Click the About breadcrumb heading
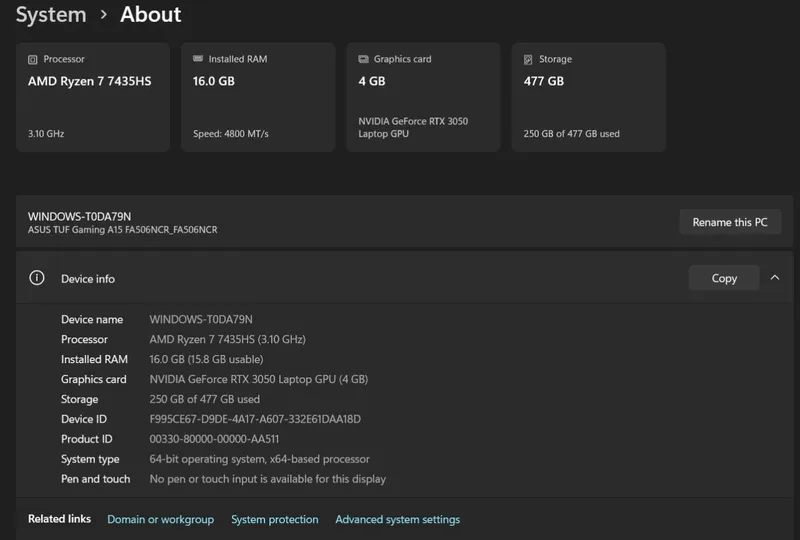 151,14
